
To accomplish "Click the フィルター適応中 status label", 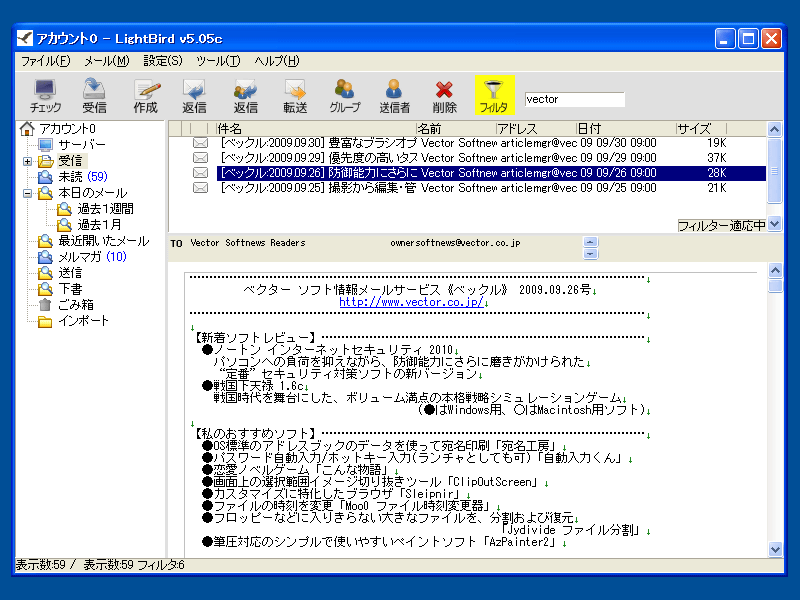I will click(721, 225).
